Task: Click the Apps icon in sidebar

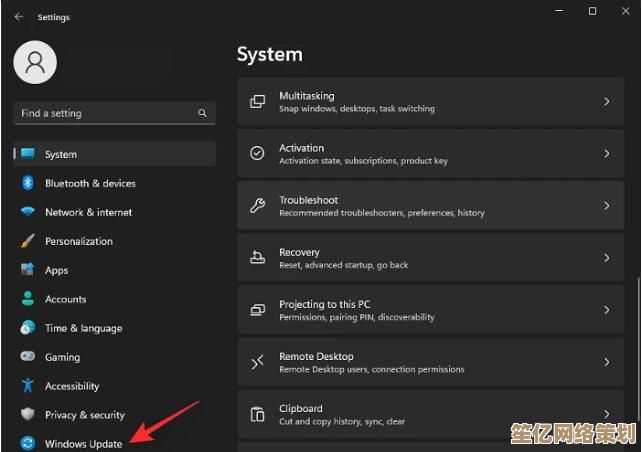Action: pyautogui.click(x=27, y=269)
